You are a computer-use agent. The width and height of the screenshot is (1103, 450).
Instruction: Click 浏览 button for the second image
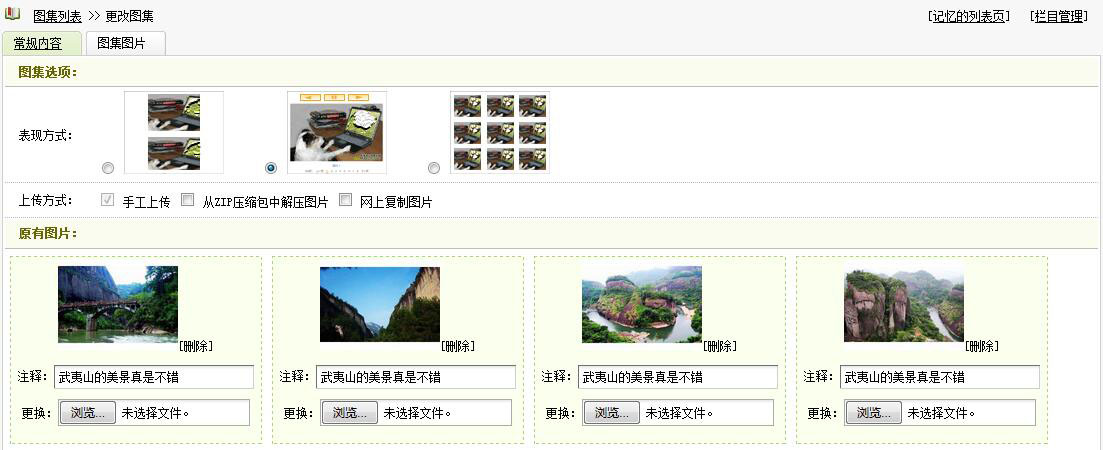(349, 413)
